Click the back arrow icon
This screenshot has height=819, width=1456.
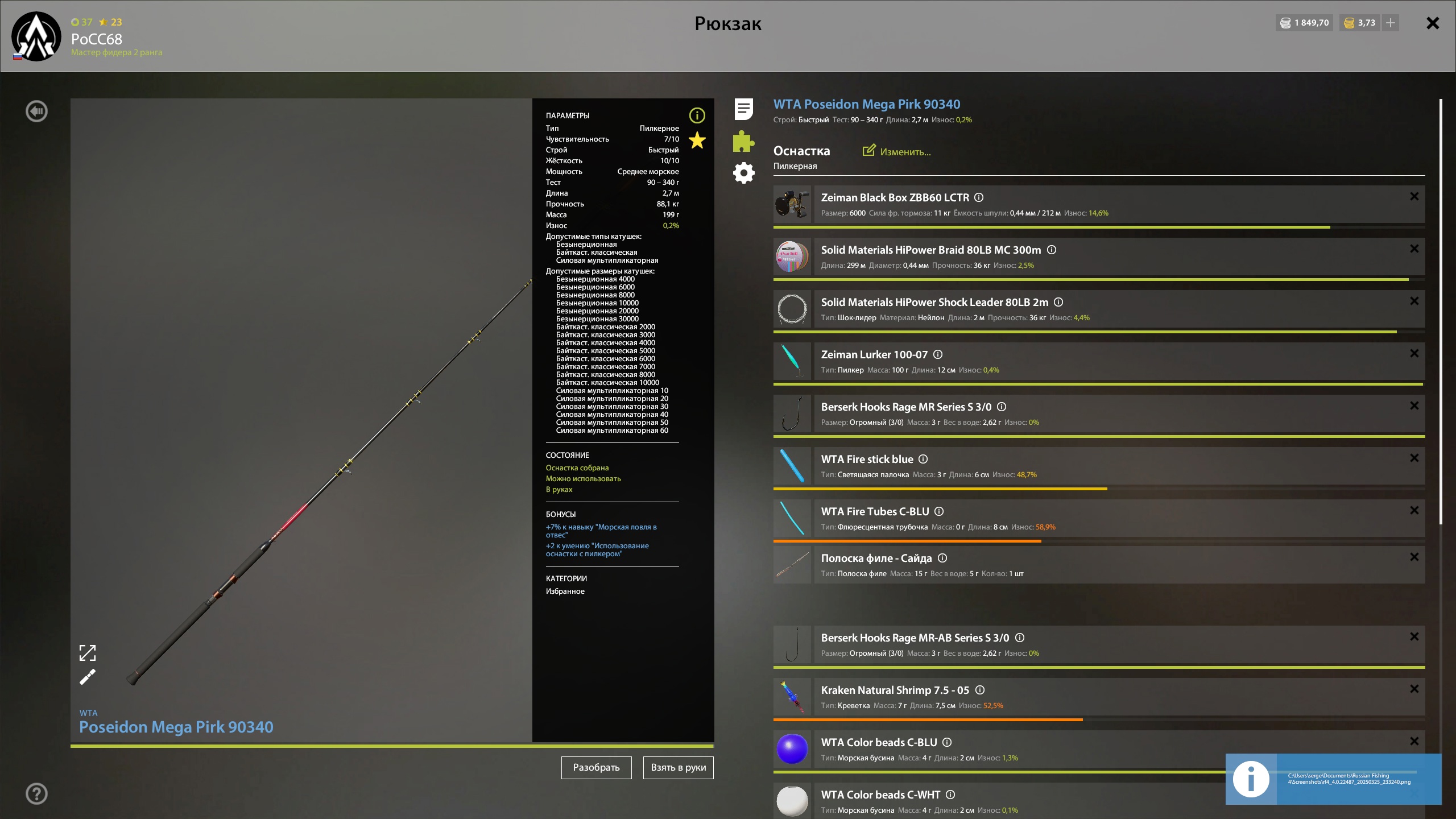[37, 111]
